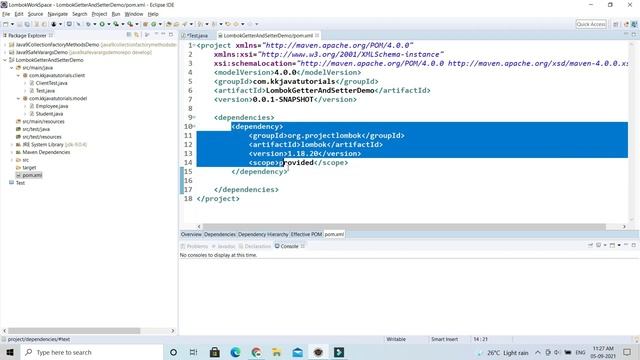This screenshot has height=360, width=640.
Task: Open the Problems view tab
Action: 194,246
